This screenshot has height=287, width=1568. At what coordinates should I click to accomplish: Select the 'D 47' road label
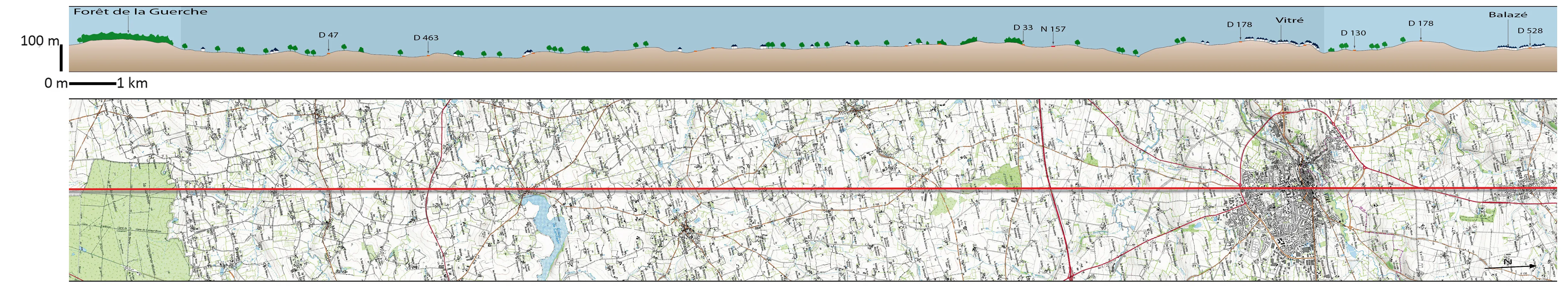pyautogui.click(x=328, y=35)
